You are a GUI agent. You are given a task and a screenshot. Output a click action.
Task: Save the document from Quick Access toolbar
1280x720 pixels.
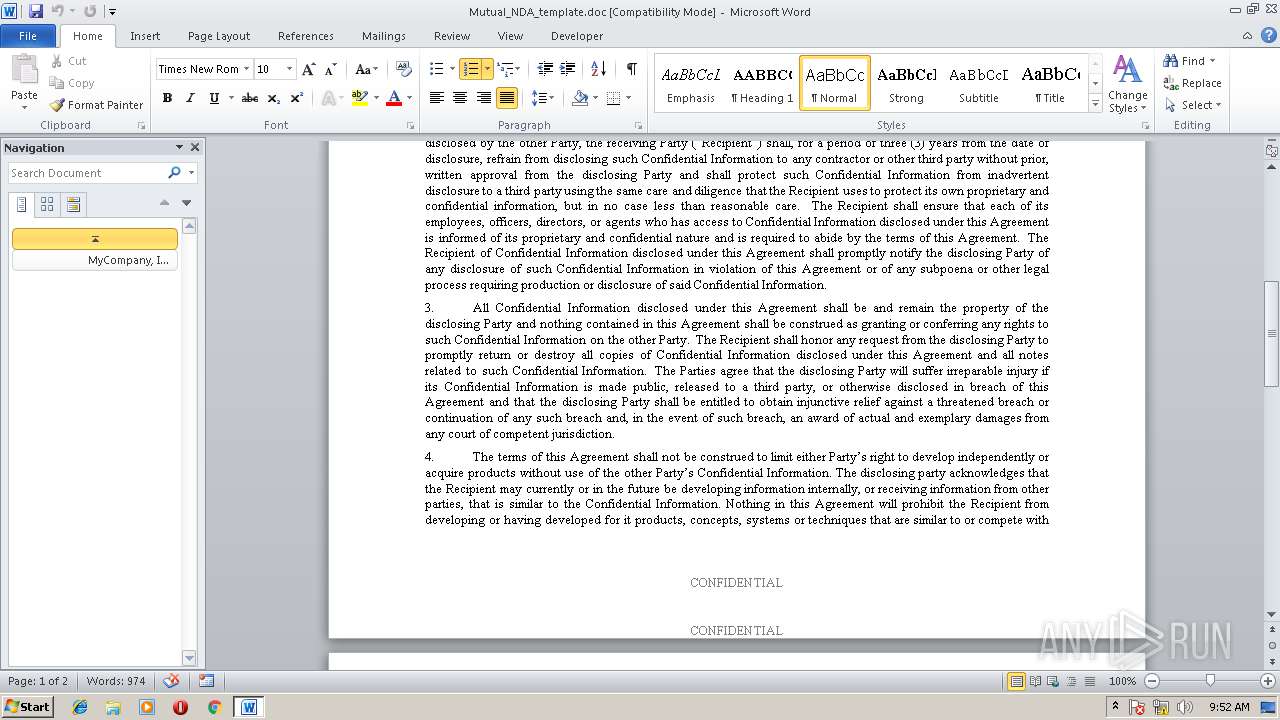point(36,11)
